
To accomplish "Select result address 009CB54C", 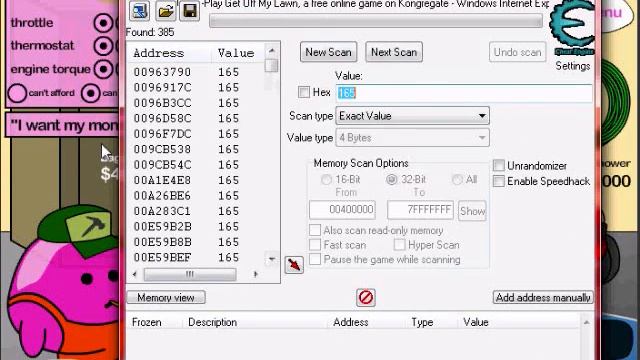I will pos(162,165).
